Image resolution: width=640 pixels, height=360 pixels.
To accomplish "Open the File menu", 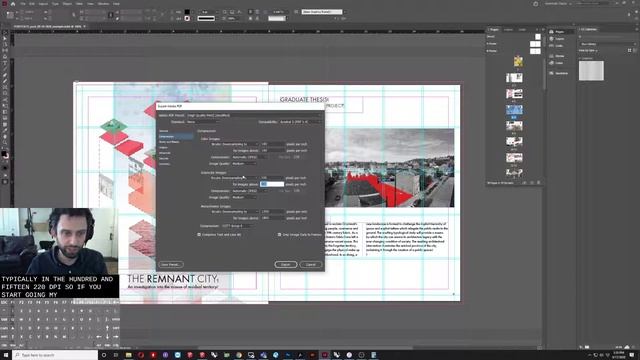I will [x=23, y=4].
